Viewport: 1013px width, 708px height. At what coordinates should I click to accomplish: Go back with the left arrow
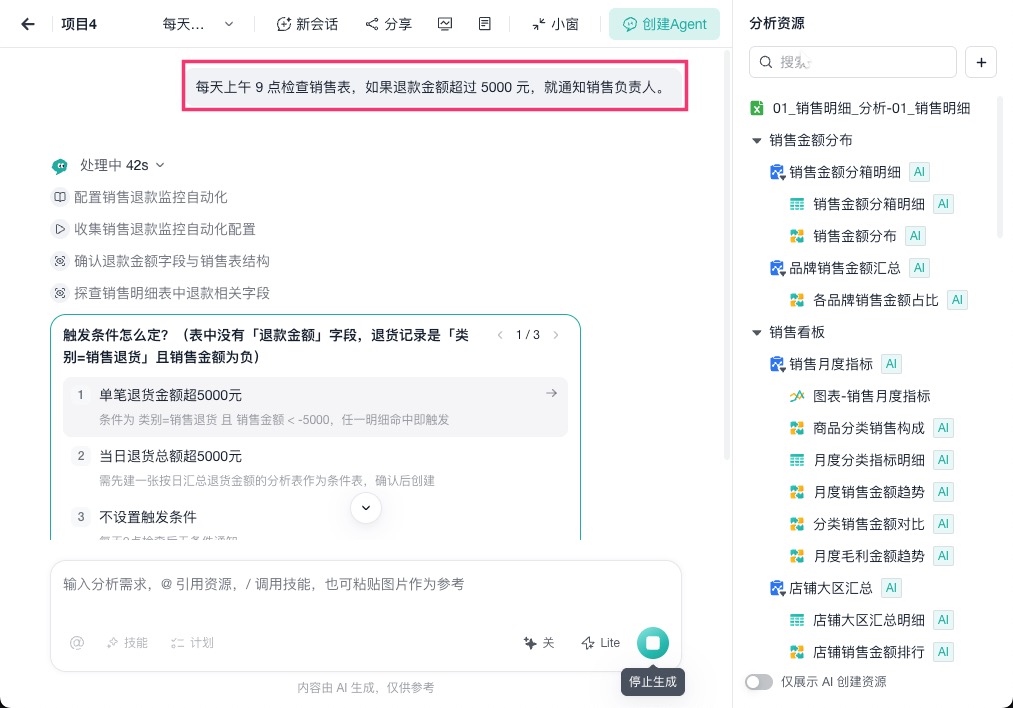pyautogui.click(x=28, y=25)
